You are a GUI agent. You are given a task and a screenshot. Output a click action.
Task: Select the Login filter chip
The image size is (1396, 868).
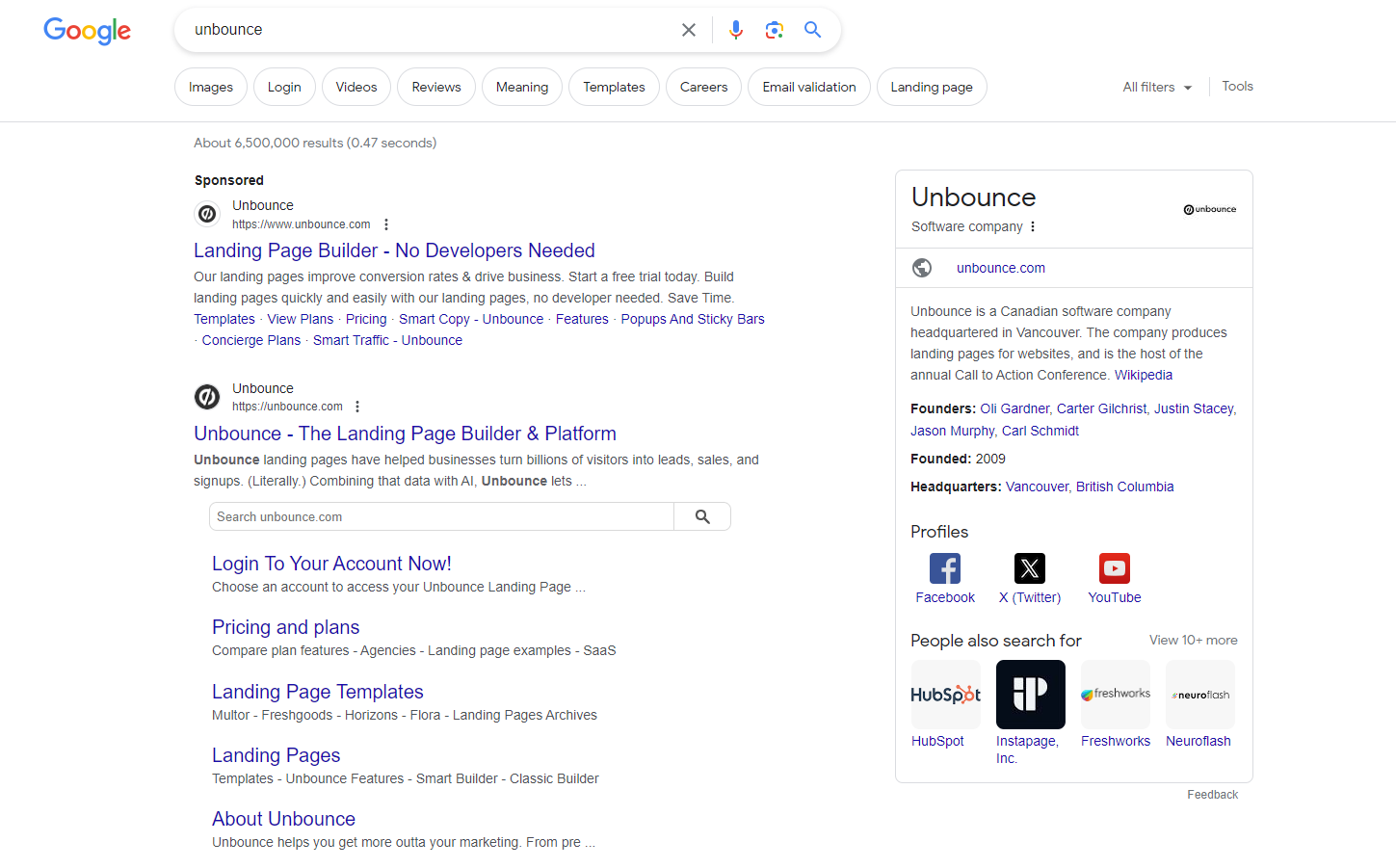[284, 87]
